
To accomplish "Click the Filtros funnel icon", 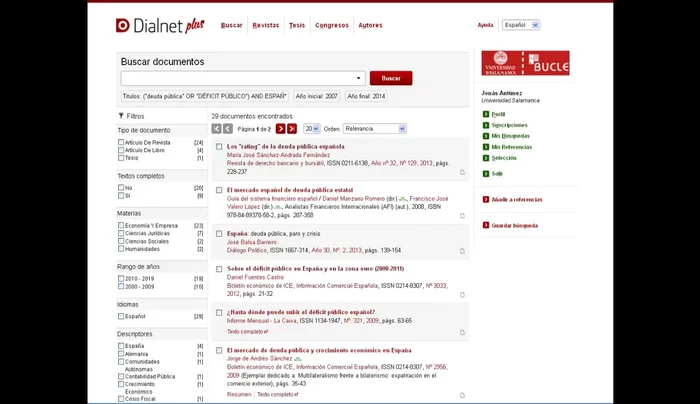I will pyautogui.click(x=121, y=116).
